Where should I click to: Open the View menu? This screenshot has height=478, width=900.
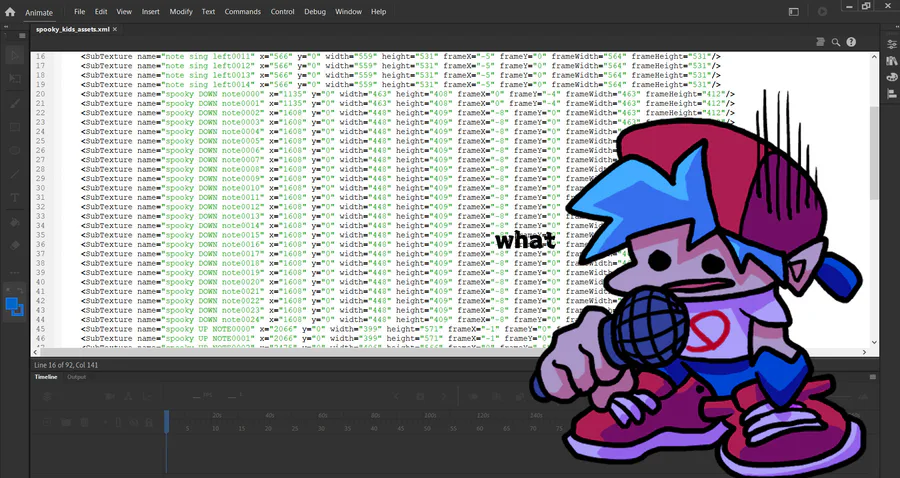tap(124, 11)
